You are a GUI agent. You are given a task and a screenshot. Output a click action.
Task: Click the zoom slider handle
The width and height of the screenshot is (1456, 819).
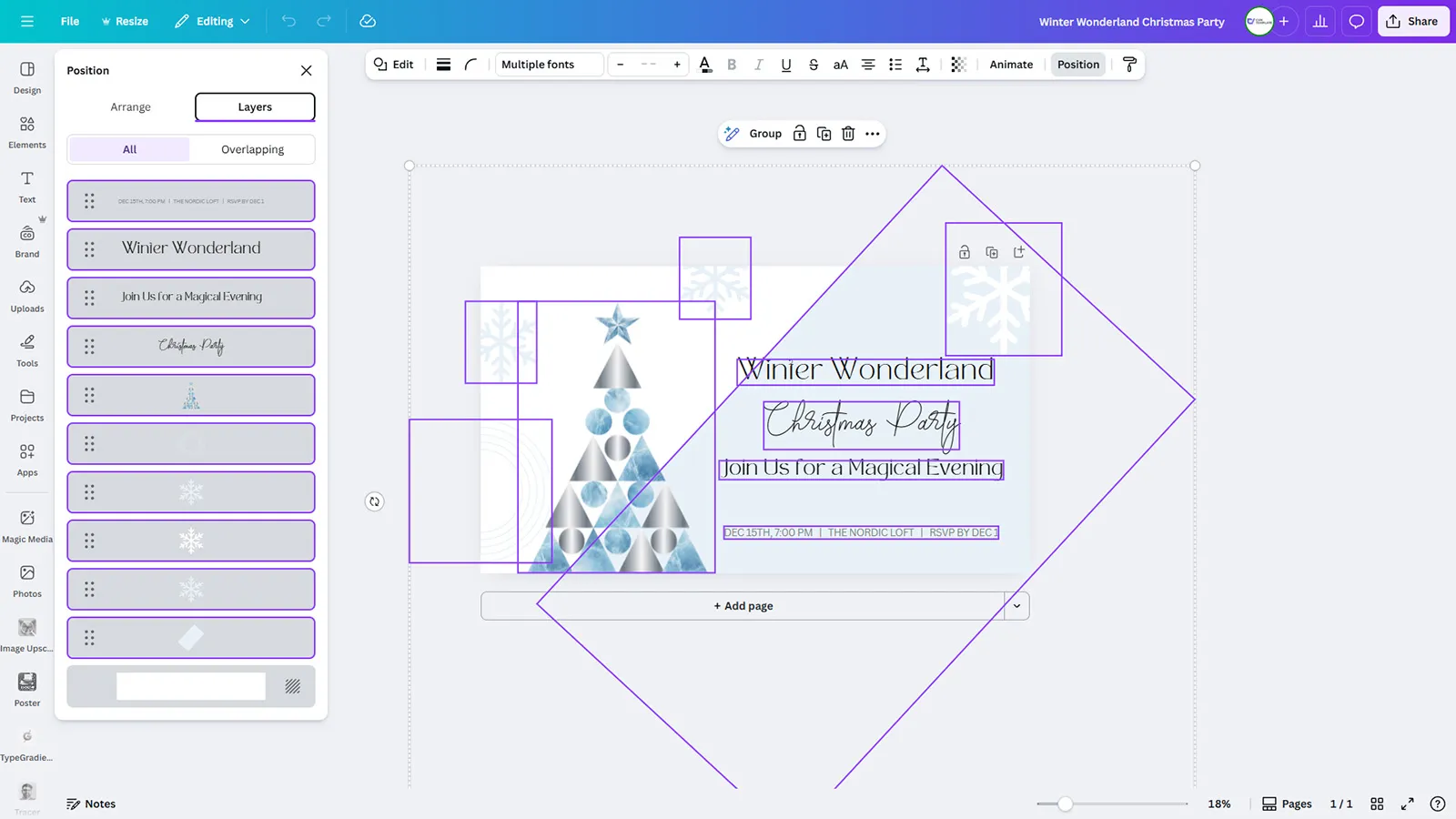(1065, 804)
